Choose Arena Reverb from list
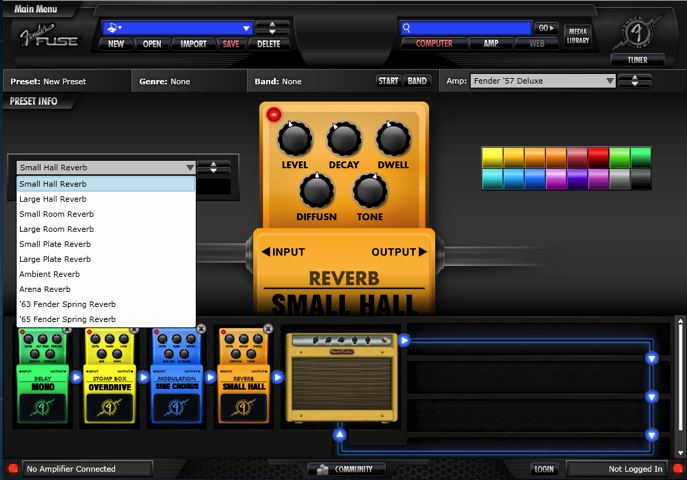 click(x=106, y=289)
